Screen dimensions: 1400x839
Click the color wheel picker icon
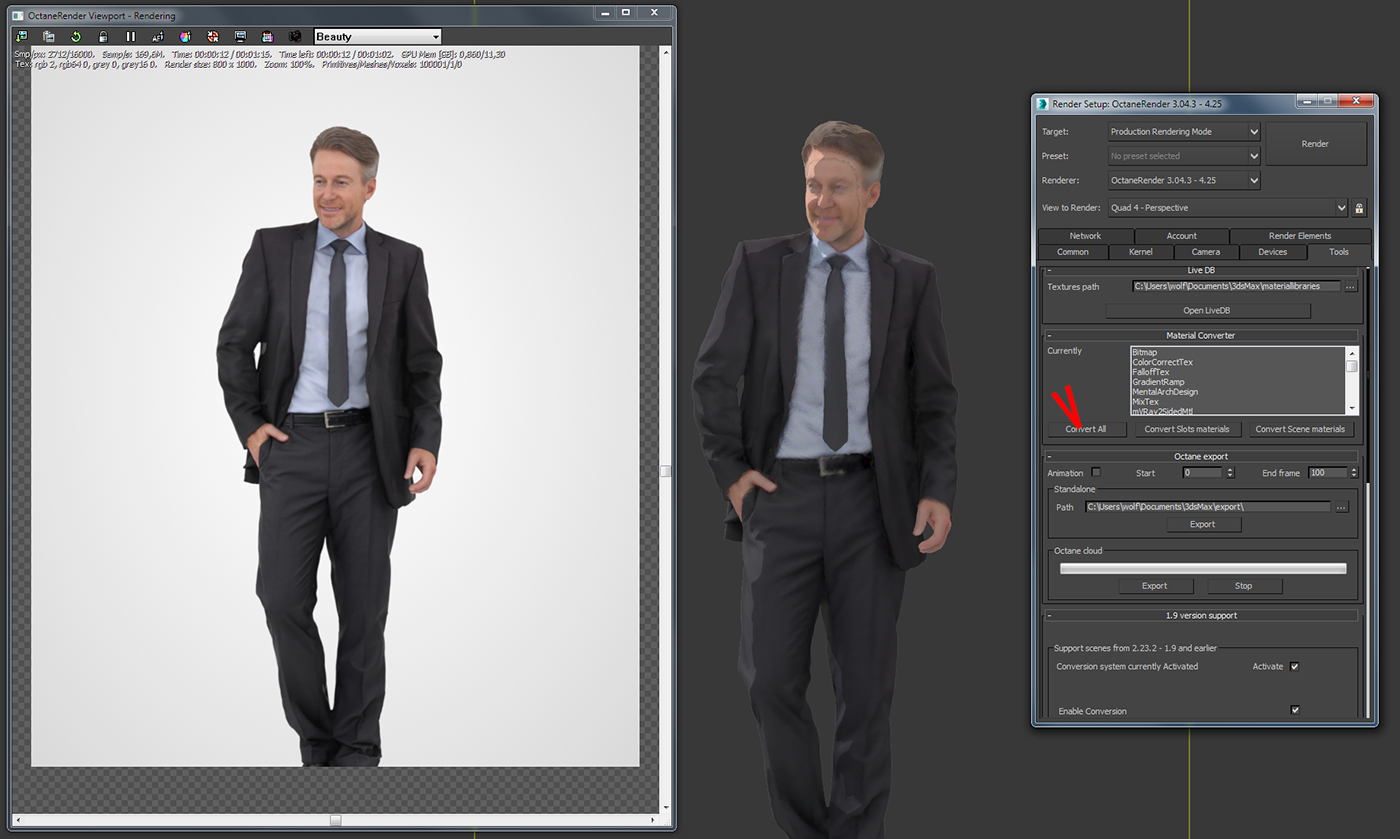pos(185,37)
